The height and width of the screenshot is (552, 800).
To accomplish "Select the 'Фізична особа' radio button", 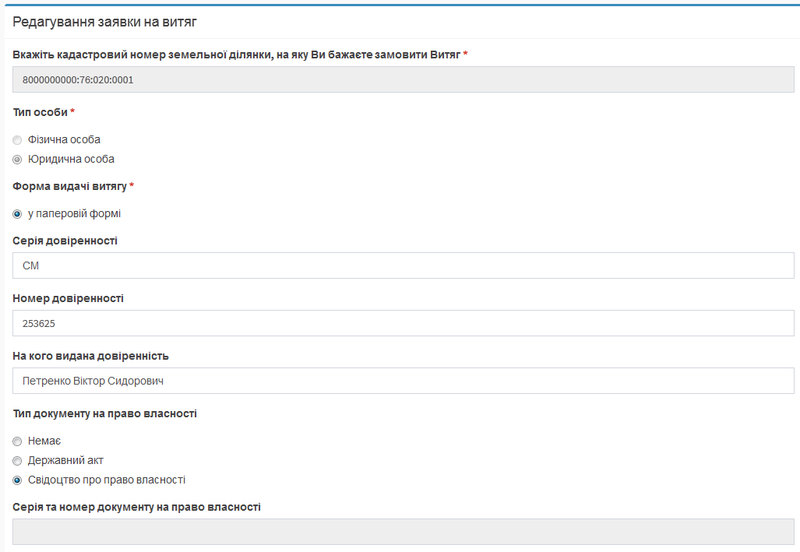I will pos(17,140).
